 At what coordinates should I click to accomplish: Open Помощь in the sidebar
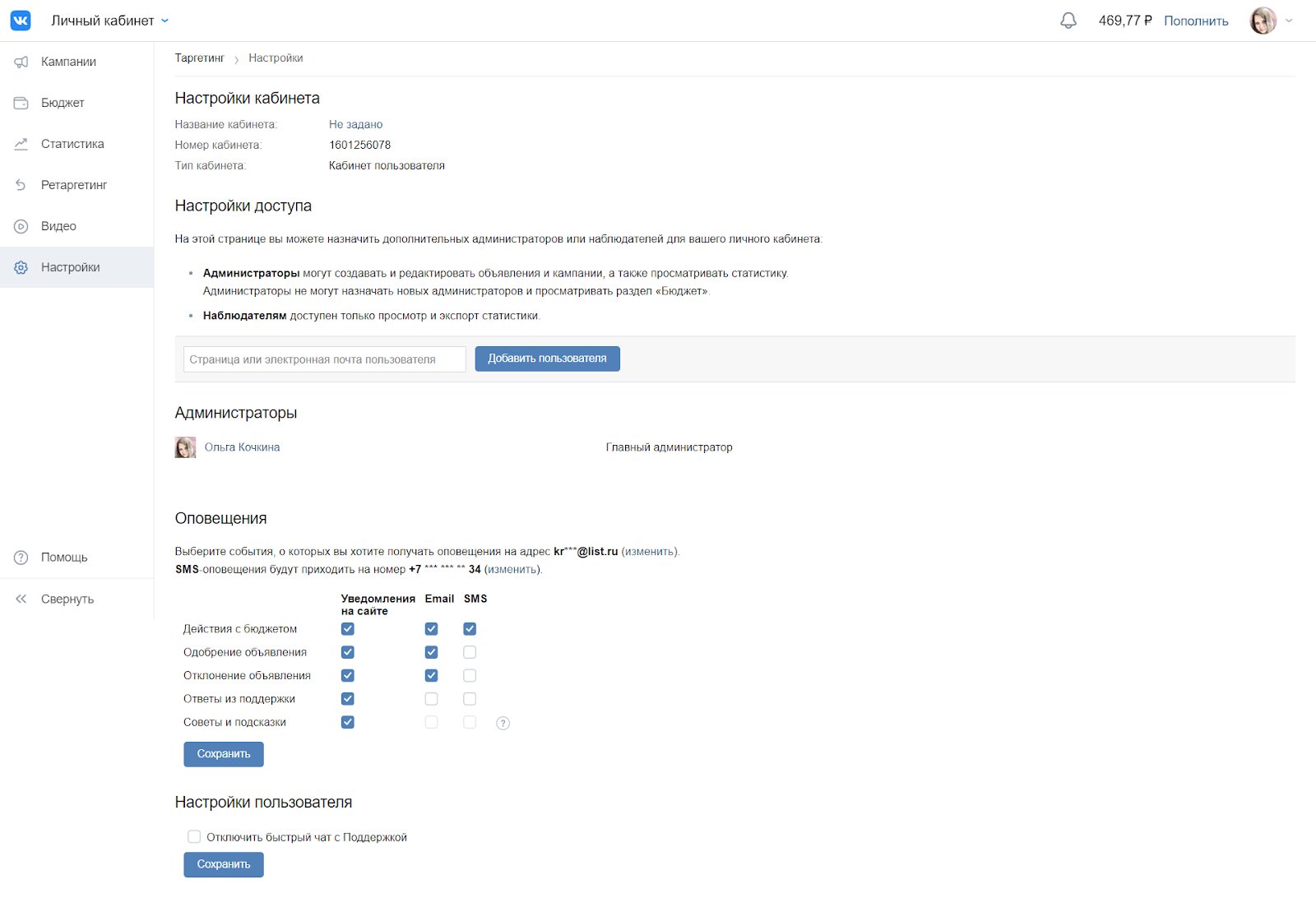(x=63, y=558)
